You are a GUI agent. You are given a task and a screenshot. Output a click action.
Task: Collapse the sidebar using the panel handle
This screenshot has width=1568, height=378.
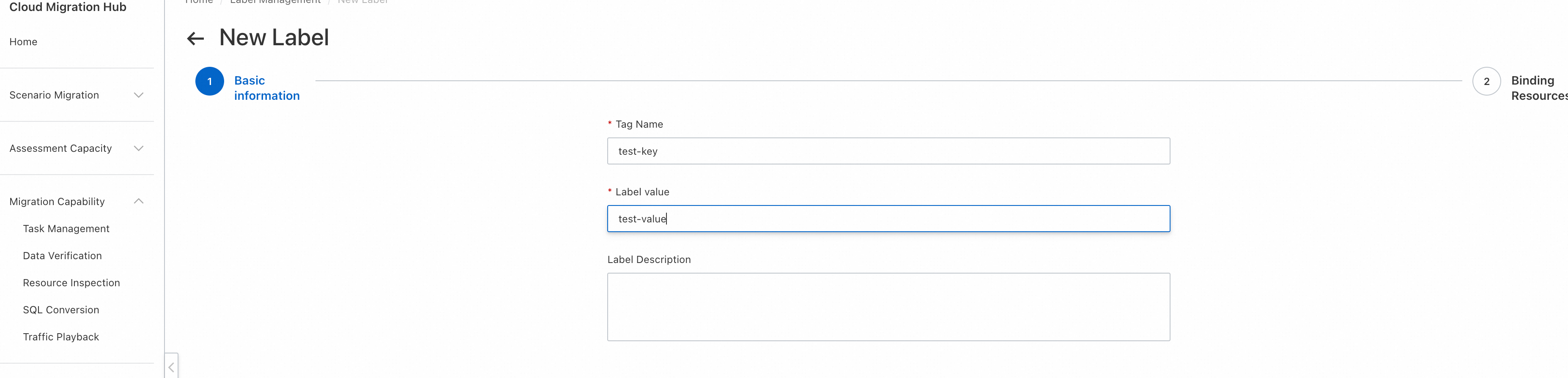point(172,367)
